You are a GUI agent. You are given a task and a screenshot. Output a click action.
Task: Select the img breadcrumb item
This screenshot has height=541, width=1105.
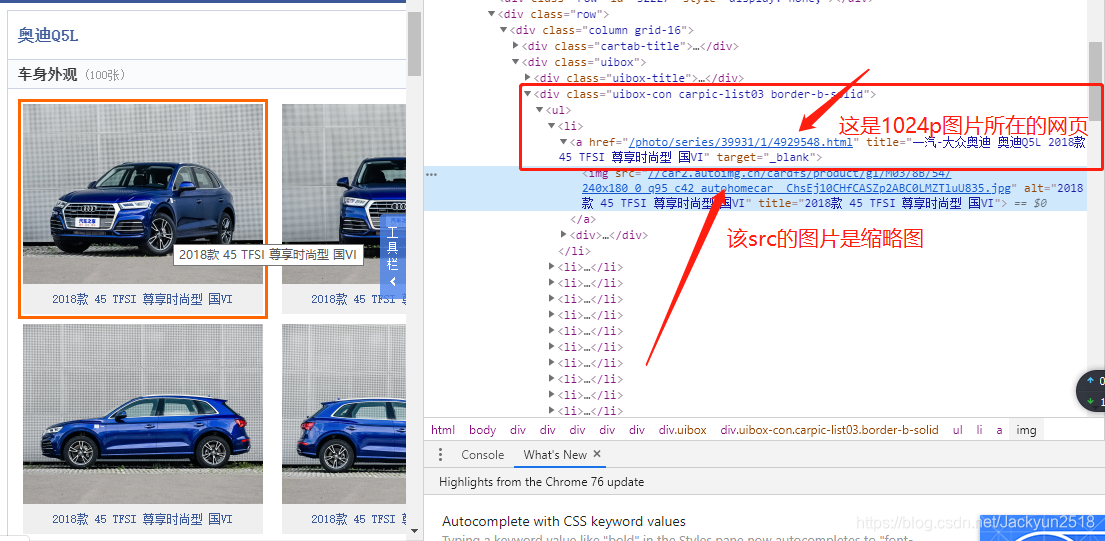[1027, 430]
